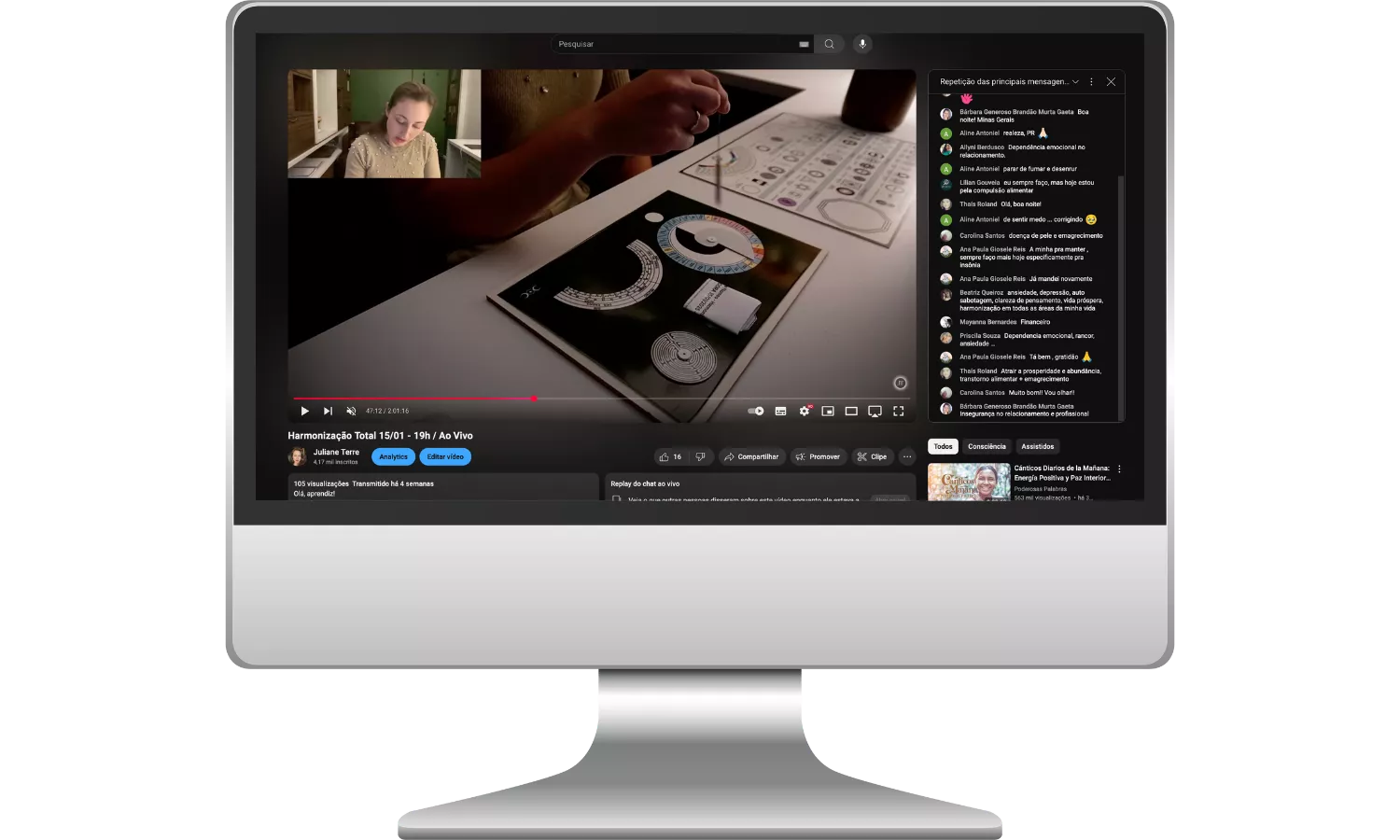This screenshot has height=840, width=1400.
Task: Open channel Analytics
Action: [x=393, y=456]
